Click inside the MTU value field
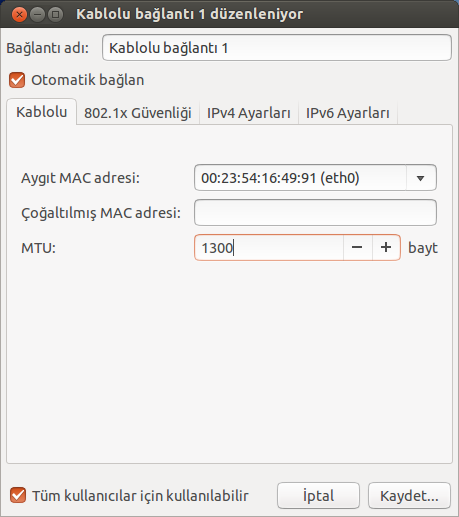 click(269, 247)
